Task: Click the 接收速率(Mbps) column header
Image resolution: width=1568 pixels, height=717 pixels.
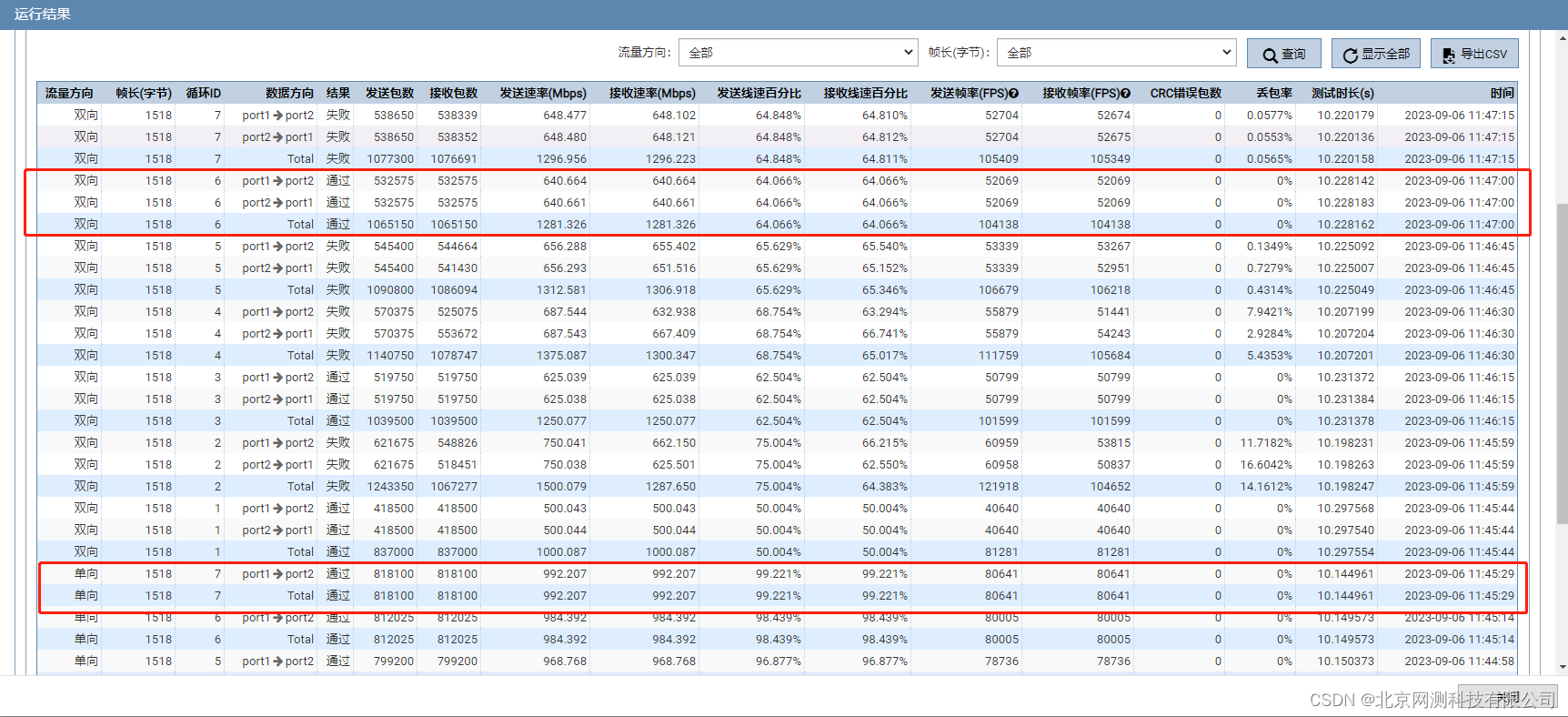Action: click(x=652, y=94)
